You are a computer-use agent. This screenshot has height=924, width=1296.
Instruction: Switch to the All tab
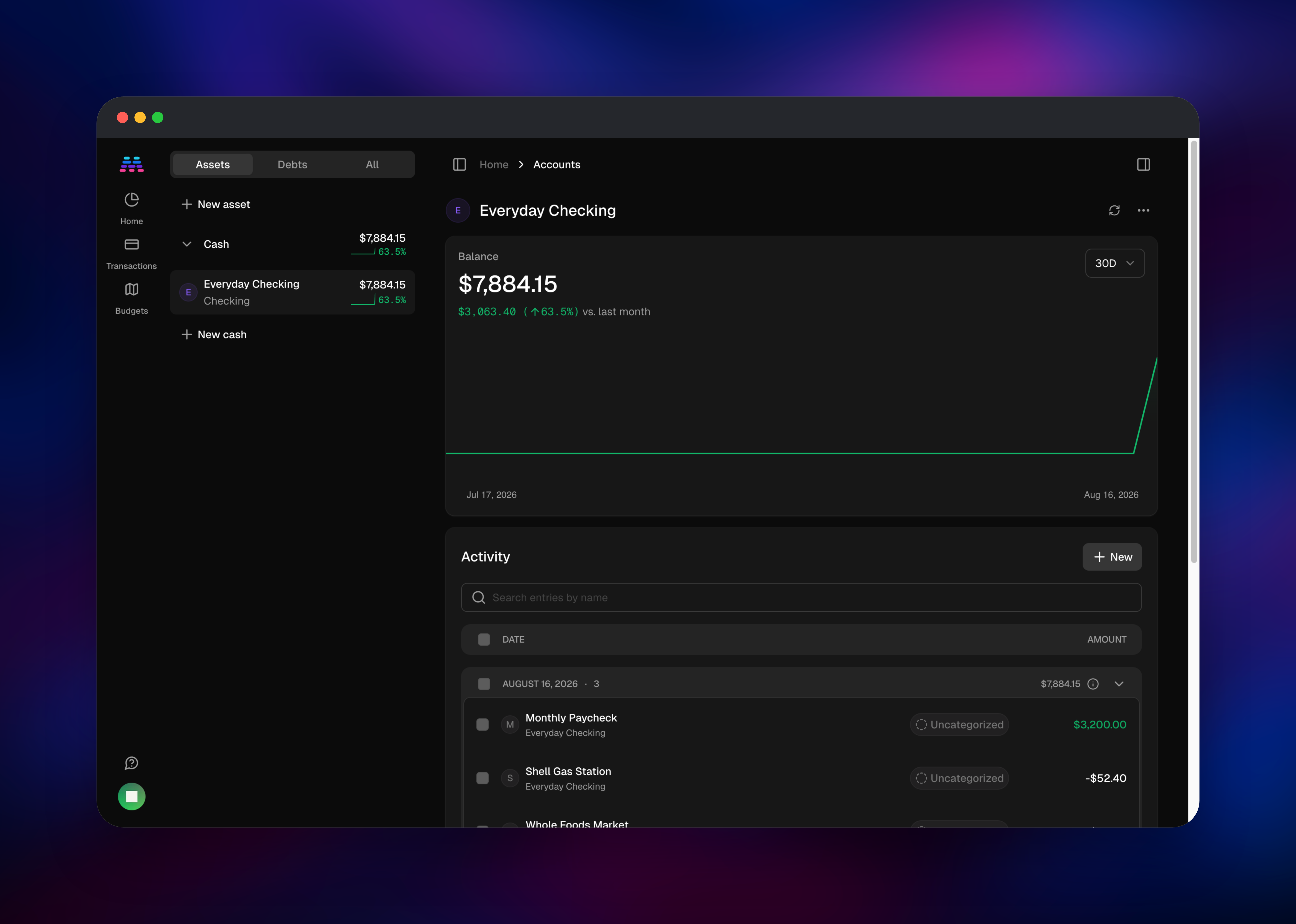(372, 164)
